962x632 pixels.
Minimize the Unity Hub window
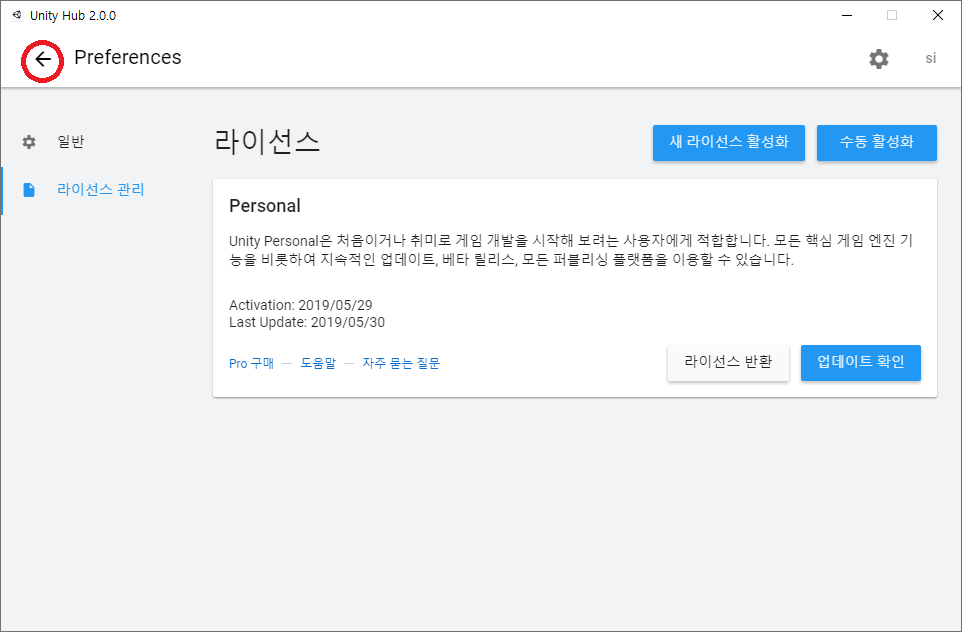tap(847, 15)
